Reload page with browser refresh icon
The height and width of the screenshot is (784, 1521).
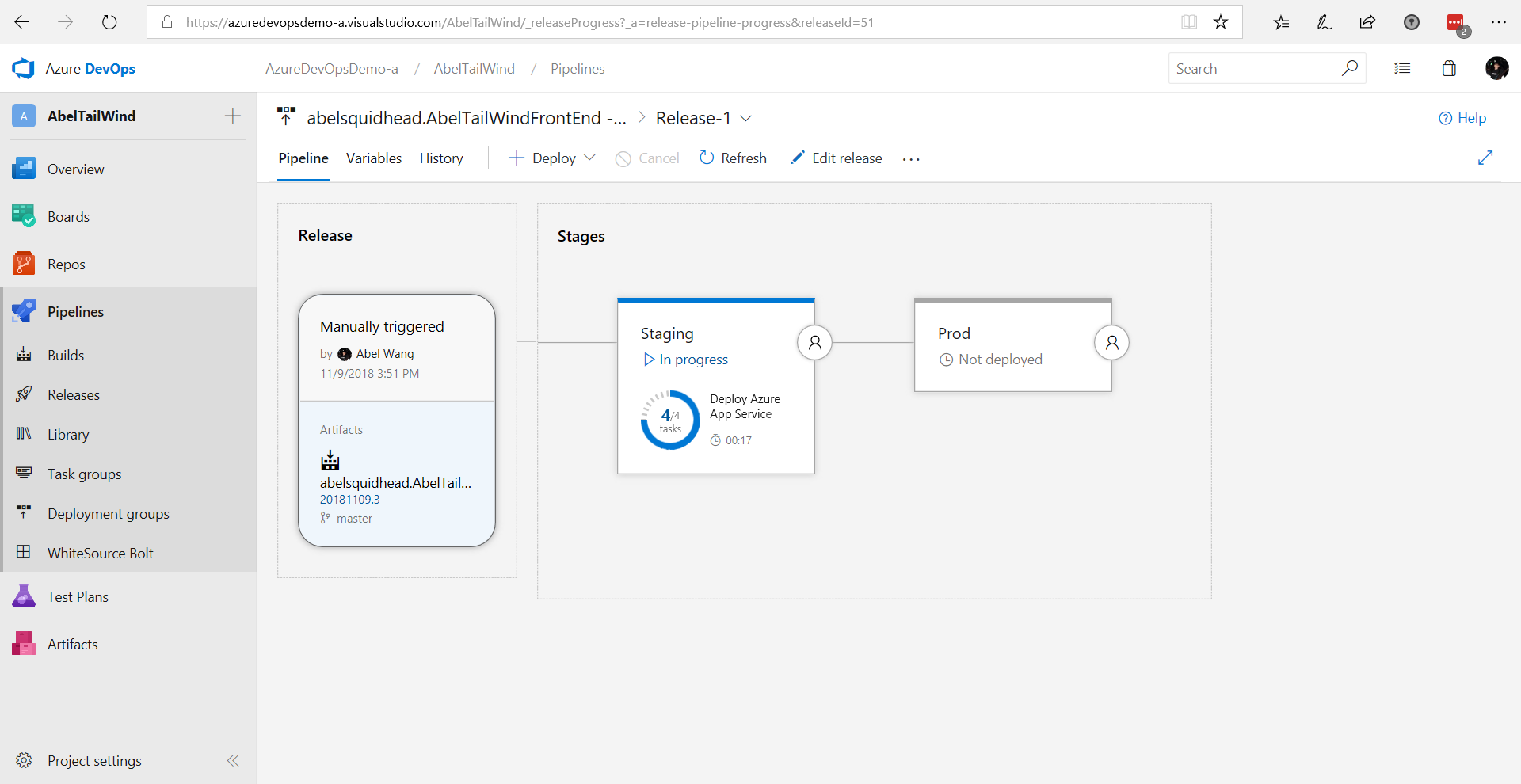109,22
